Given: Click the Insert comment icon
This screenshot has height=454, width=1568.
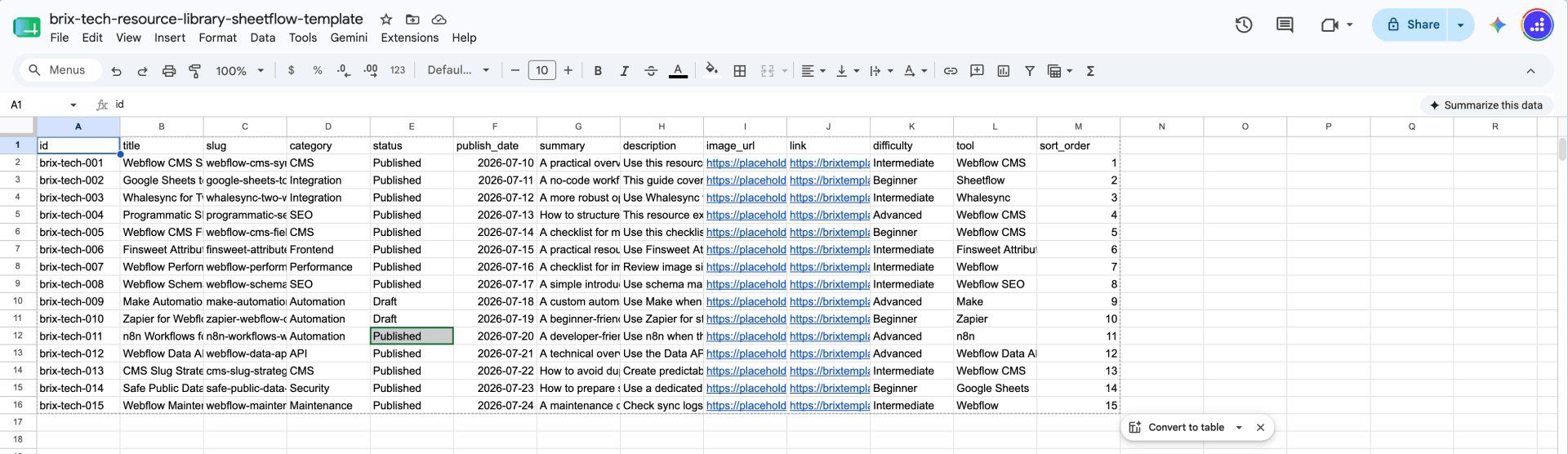Looking at the screenshot, I should pos(977,71).
